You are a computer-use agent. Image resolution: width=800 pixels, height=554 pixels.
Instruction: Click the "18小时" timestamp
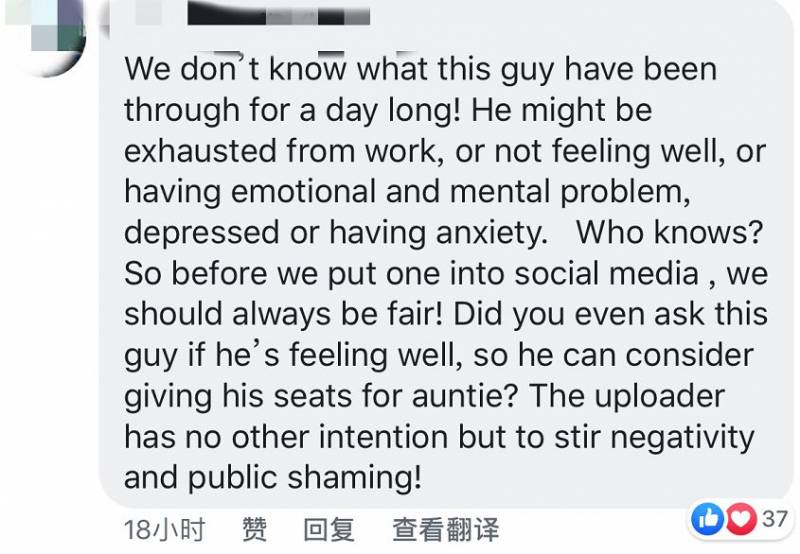coord(151,529)
